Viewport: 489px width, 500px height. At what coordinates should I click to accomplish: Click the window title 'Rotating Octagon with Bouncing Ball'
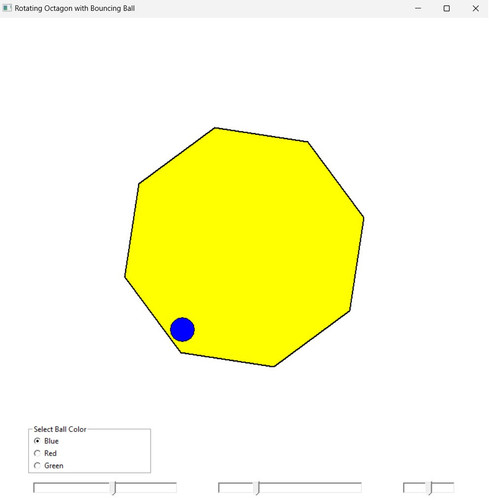[75, 8]
